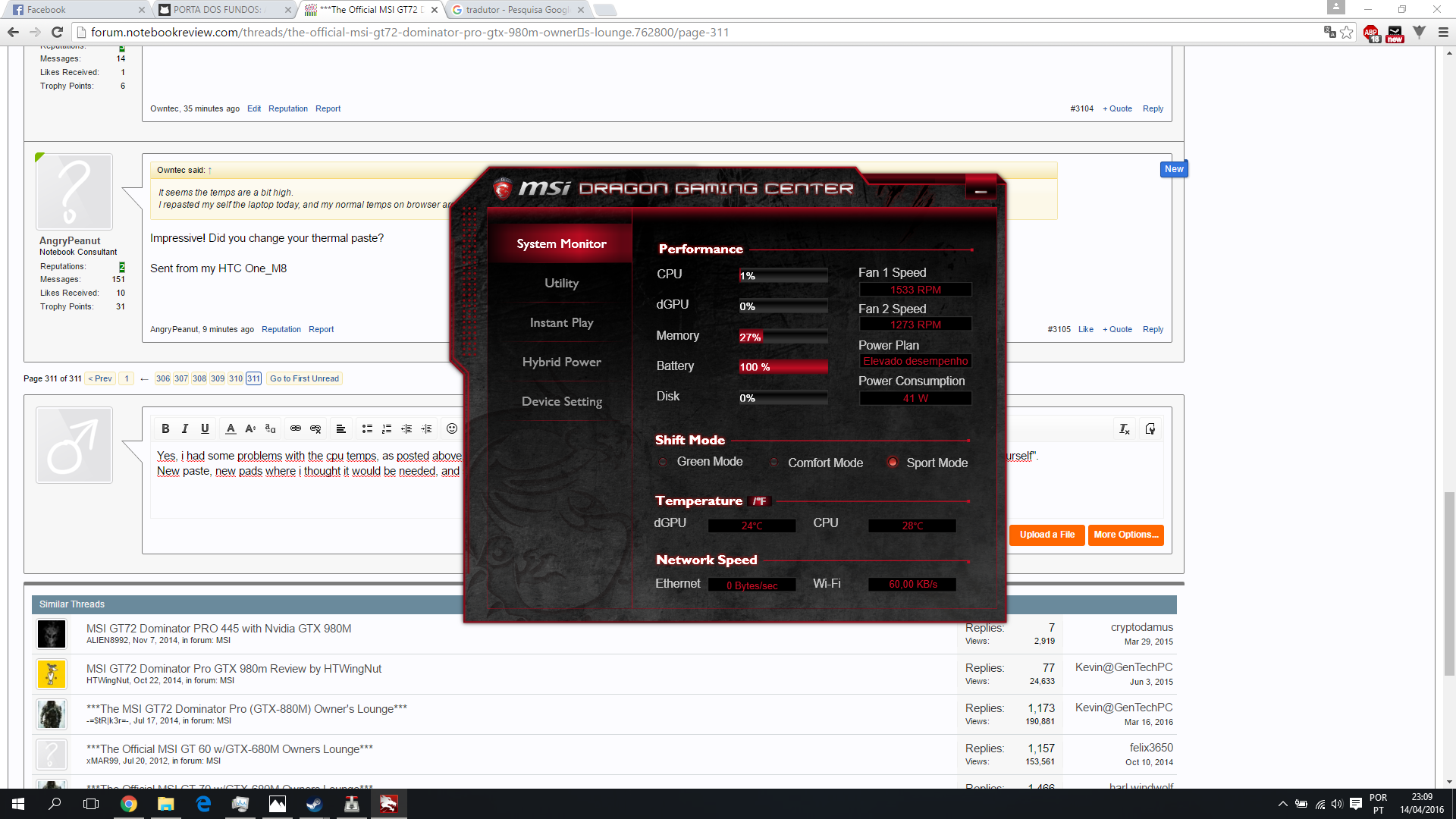This screenshot has height=819, width=1456.
Task: Select Comfort Mode radio button
Action: pyautogui.click(x=773, y=463)
